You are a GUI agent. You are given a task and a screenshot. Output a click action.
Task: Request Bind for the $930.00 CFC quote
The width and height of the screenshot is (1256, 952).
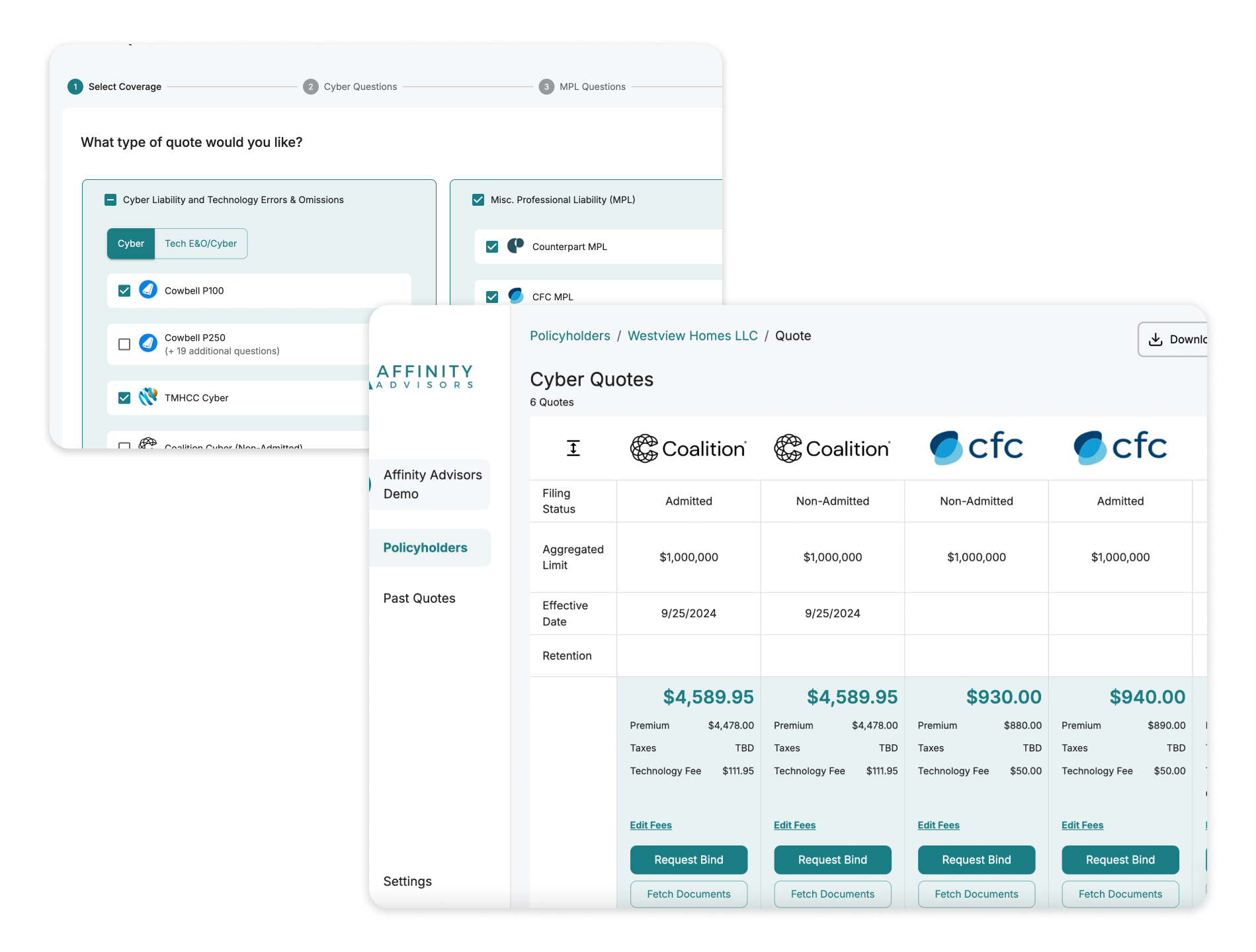(976, 859)
